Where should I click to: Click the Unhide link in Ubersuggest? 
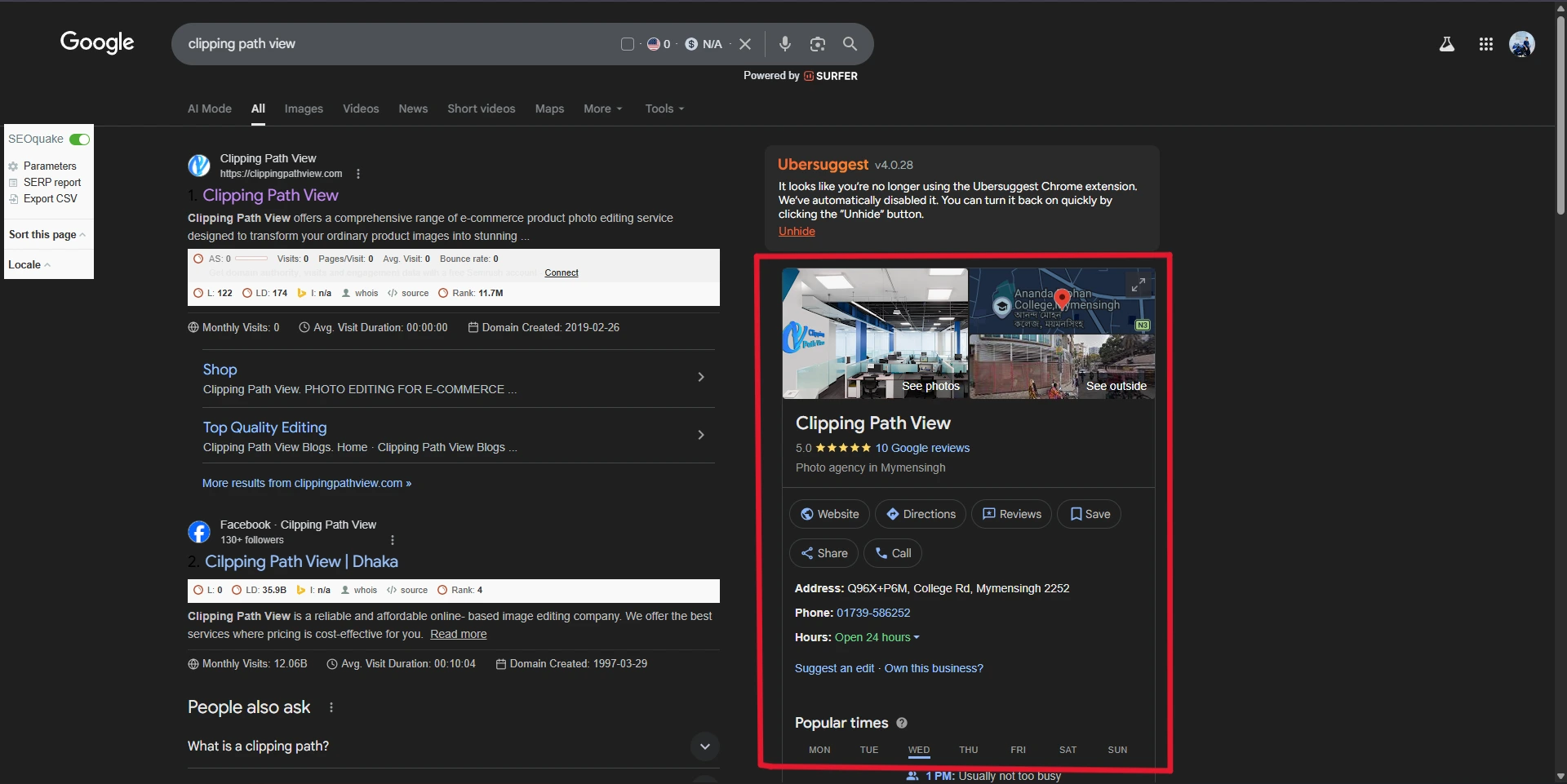[x=797, y=232]
